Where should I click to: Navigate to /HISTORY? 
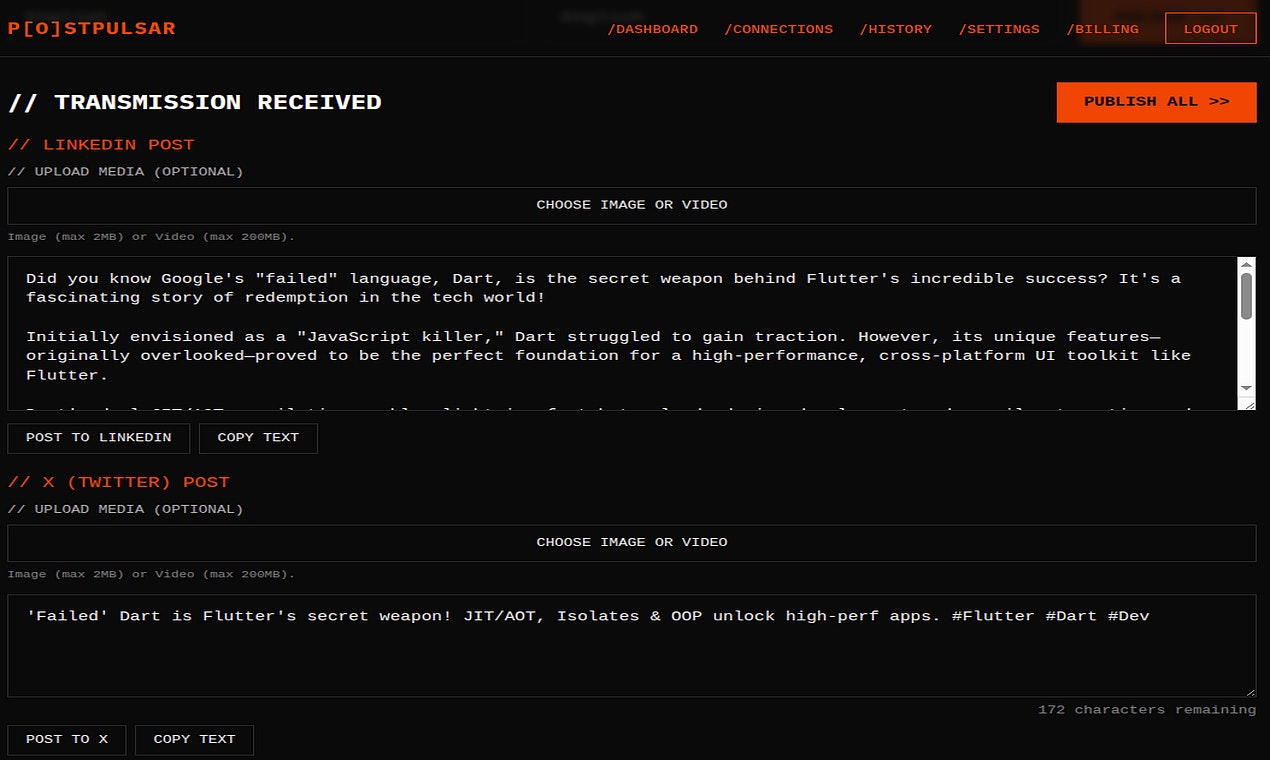896,29
